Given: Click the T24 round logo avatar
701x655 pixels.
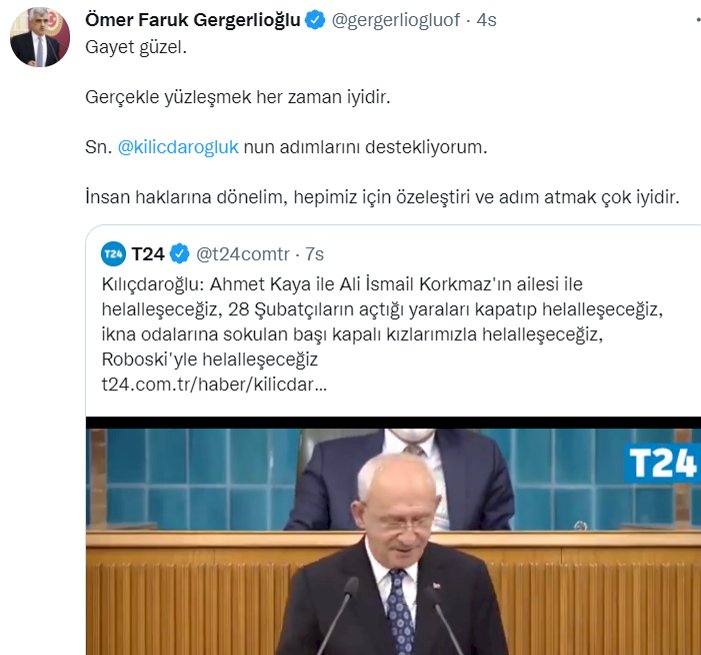Looking at the screenshot, I should pyautogui.click(x=113, y=254).
